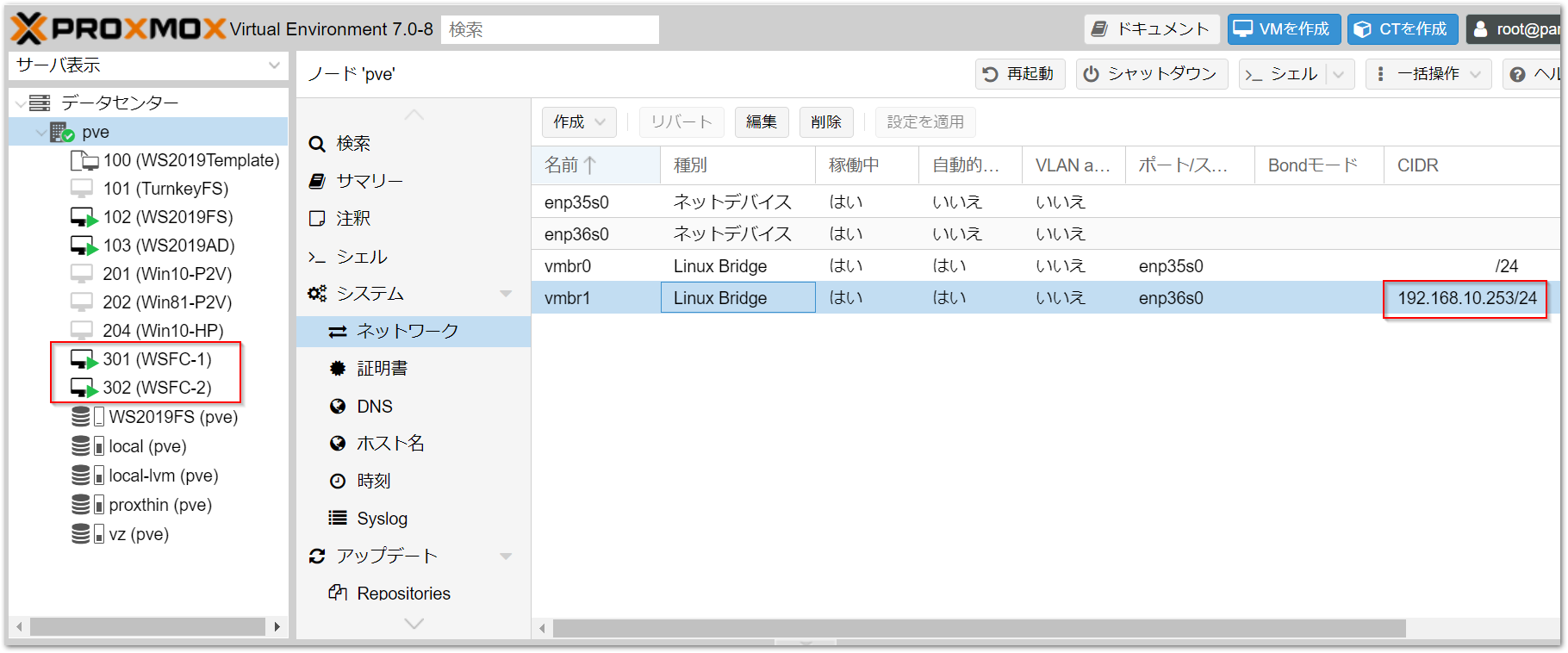Viewport: 1568px width, 653px height.
Task: Click the clock icon beside 時刻
Action: [338, 482]
